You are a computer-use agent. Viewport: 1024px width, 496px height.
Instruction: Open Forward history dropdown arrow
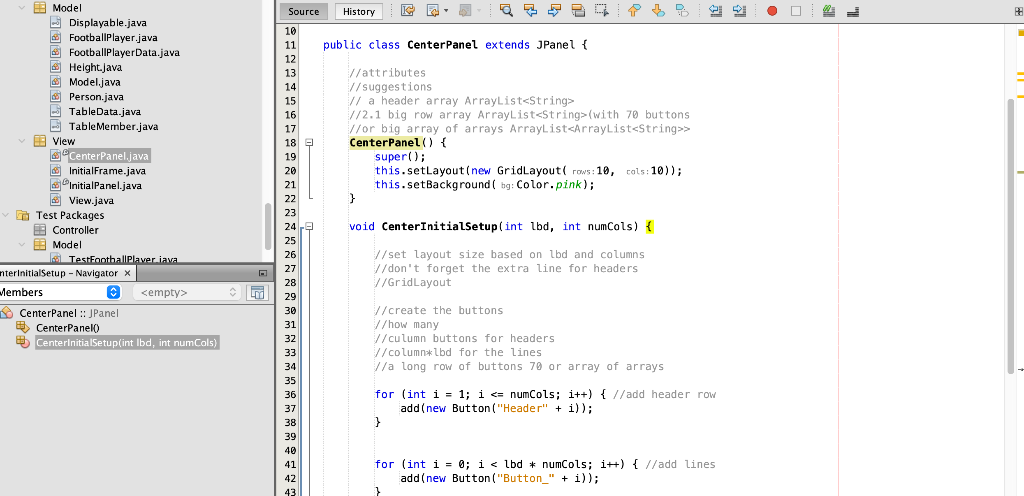(481, 11)
